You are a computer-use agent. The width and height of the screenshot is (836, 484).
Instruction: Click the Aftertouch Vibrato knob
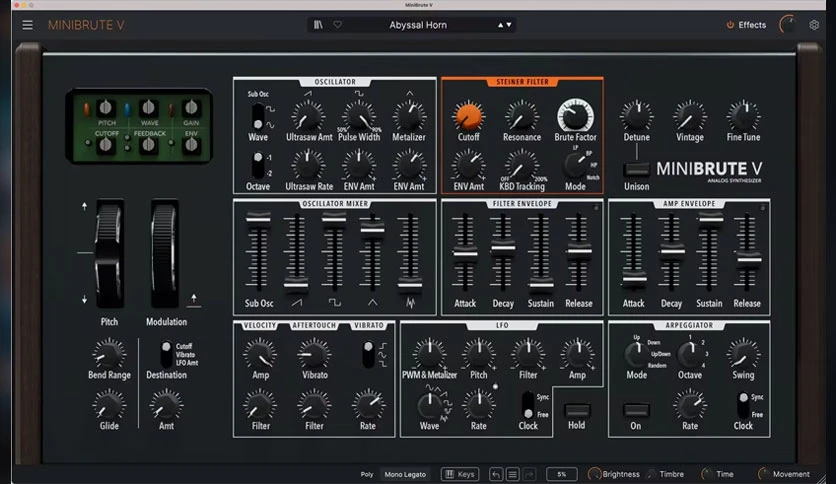point(314,354)
